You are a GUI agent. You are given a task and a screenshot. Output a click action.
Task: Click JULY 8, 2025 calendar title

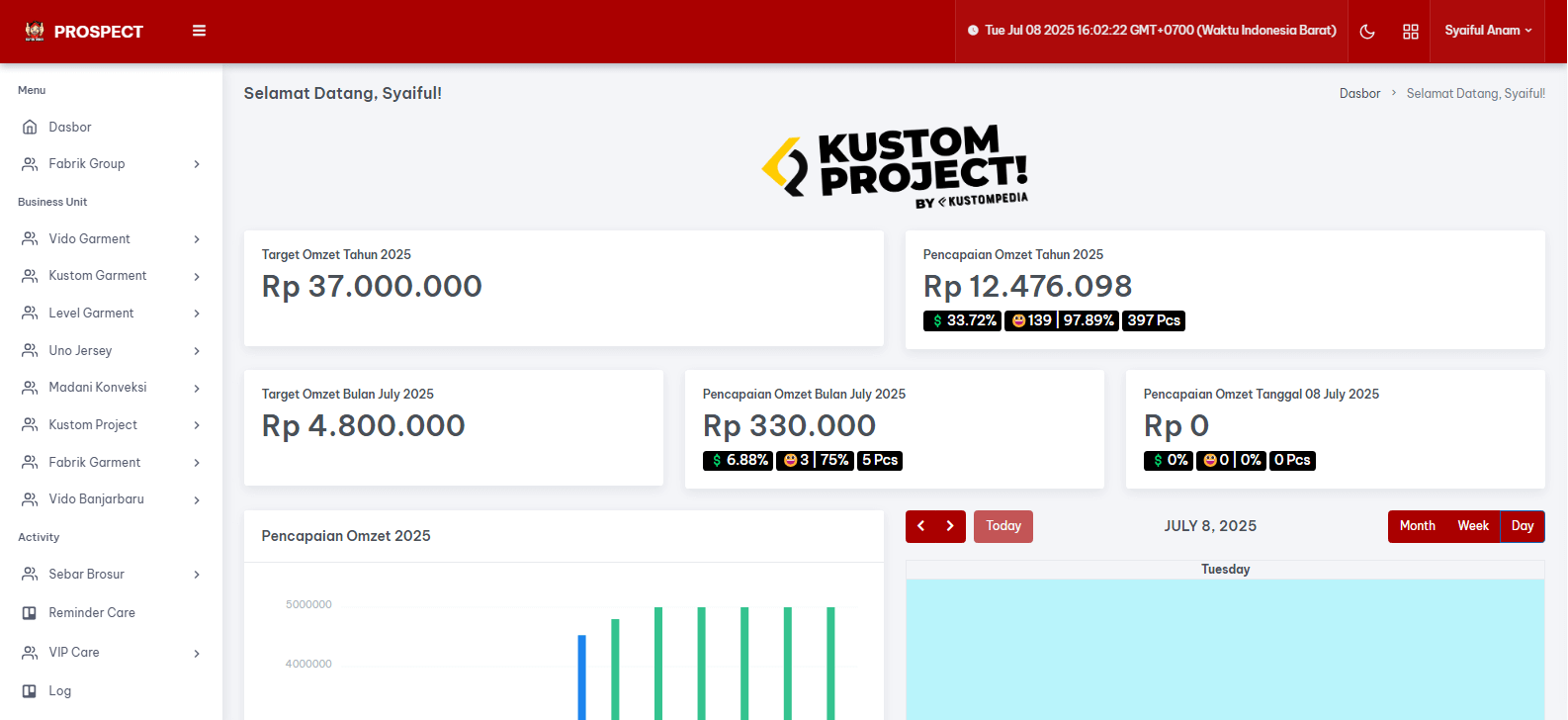pos(1210,526)
